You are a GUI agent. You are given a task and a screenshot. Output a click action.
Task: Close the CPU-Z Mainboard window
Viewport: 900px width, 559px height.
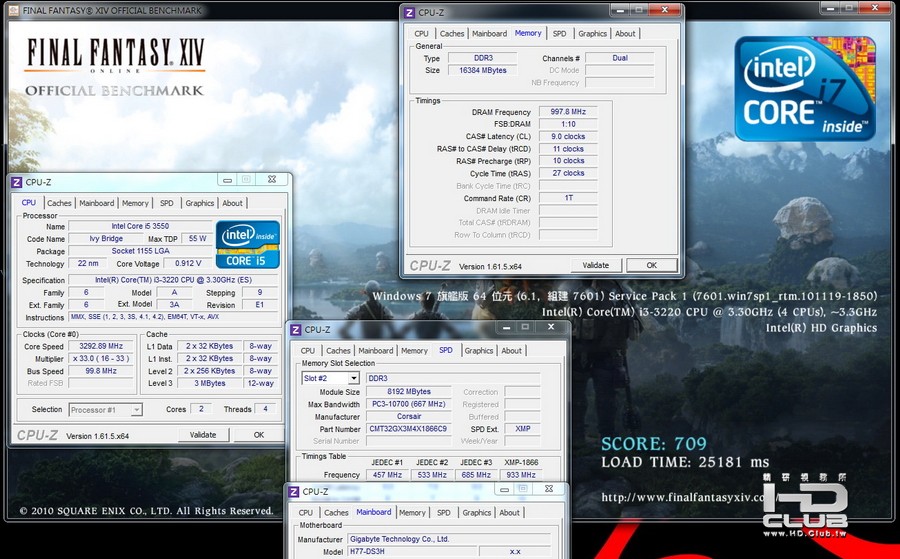click(x=548, y=489)
